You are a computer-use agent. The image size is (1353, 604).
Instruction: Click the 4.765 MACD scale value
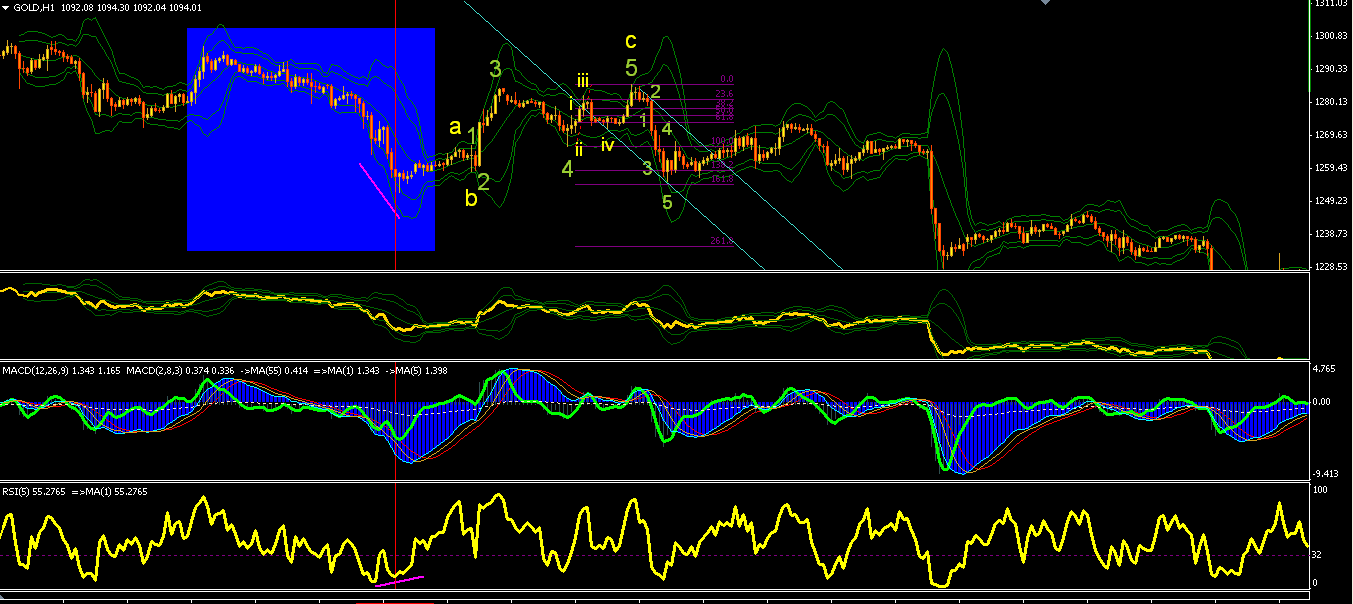pos(1324,369)
